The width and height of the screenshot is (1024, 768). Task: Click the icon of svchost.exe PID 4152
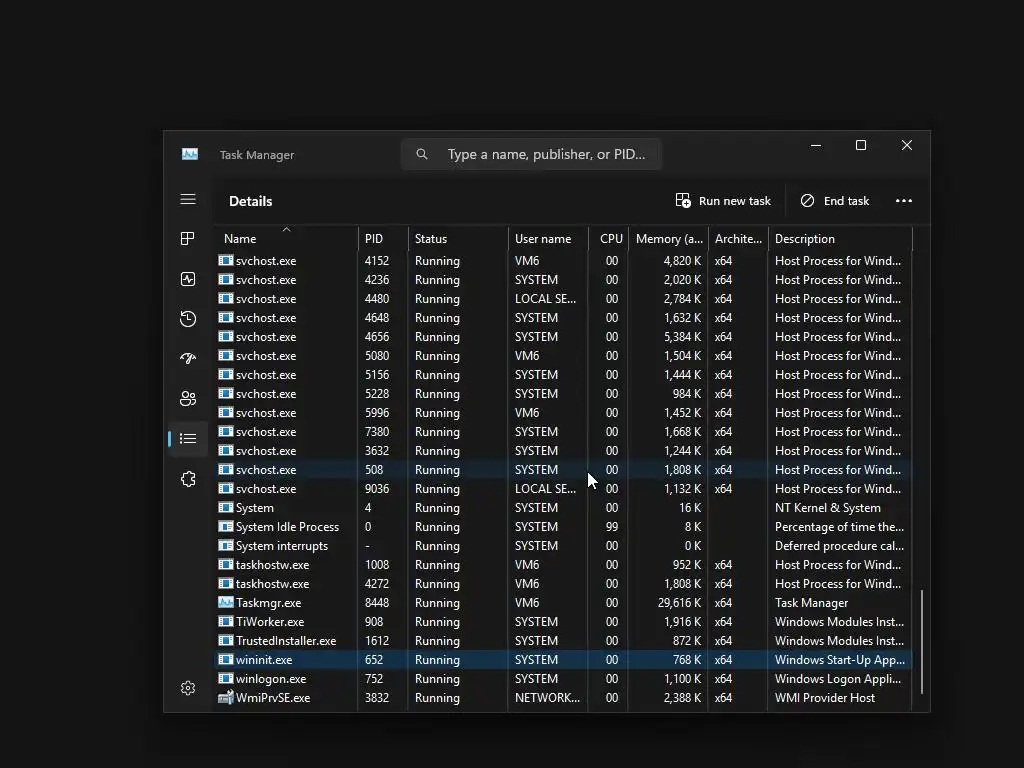(225, 261)
